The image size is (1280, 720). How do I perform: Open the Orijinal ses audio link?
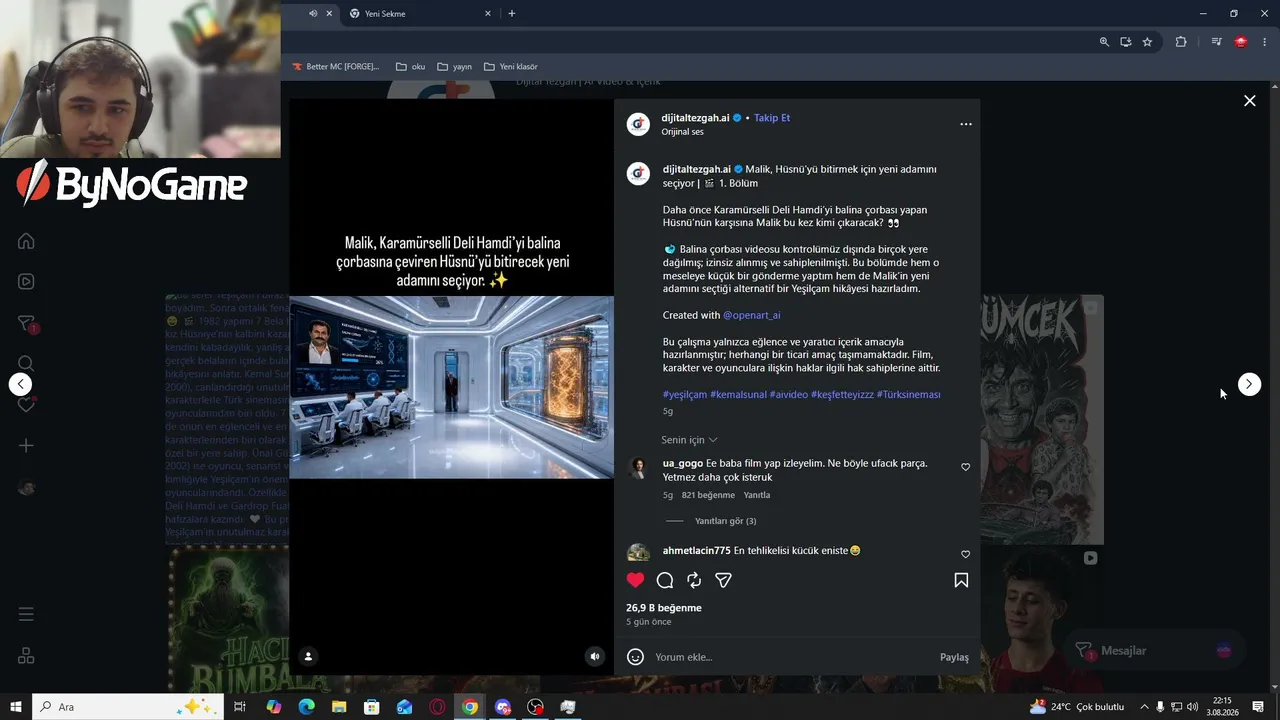pyautogui.click(x=682, y=132)
